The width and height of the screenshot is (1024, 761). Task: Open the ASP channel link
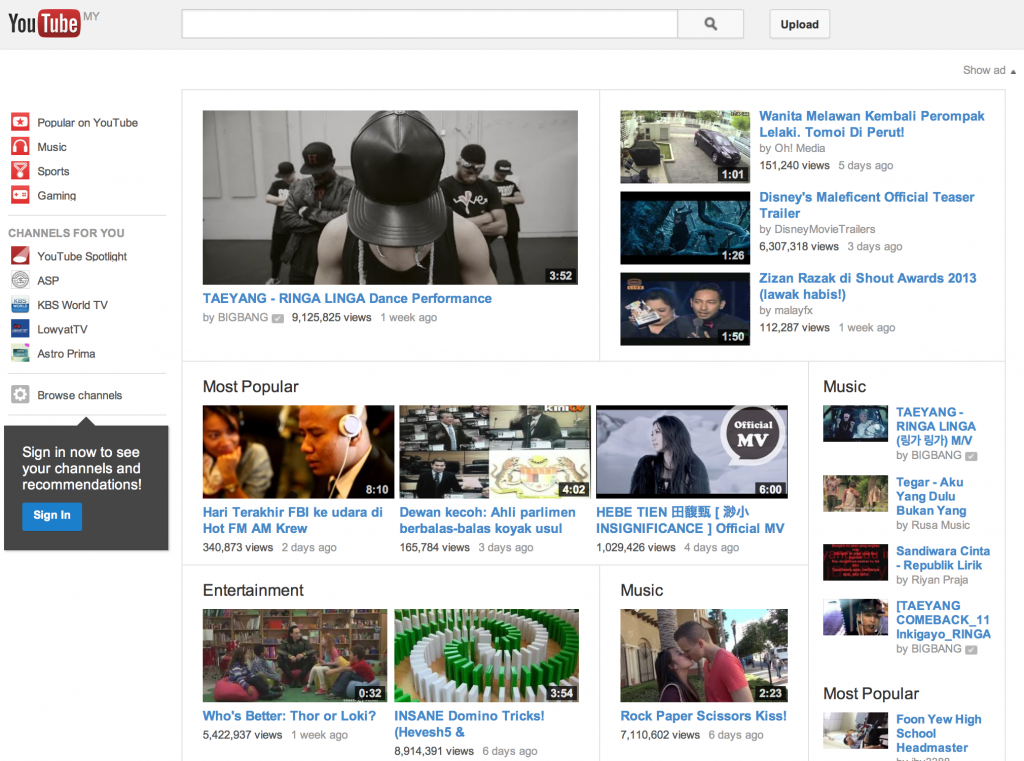pos(48,280)
